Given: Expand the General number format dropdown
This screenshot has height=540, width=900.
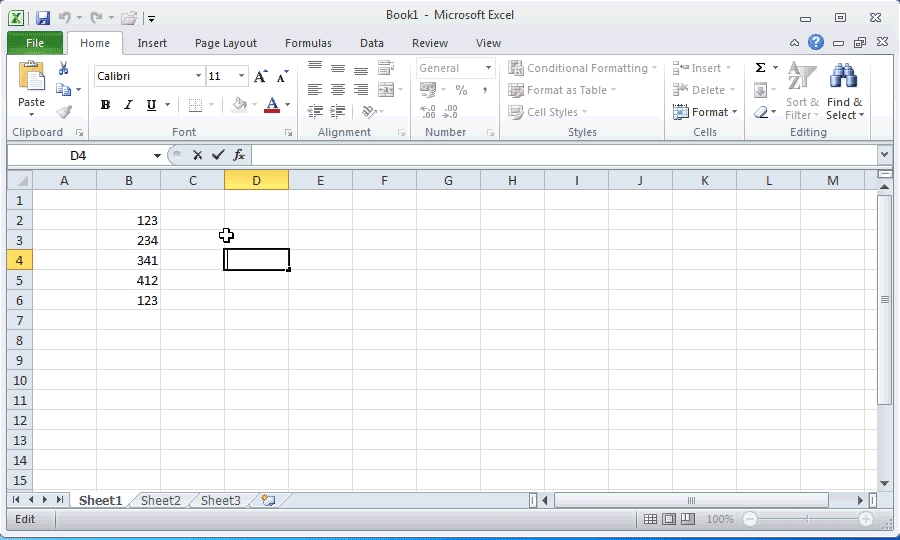Looking at the screenshot, I should point(489,68).
